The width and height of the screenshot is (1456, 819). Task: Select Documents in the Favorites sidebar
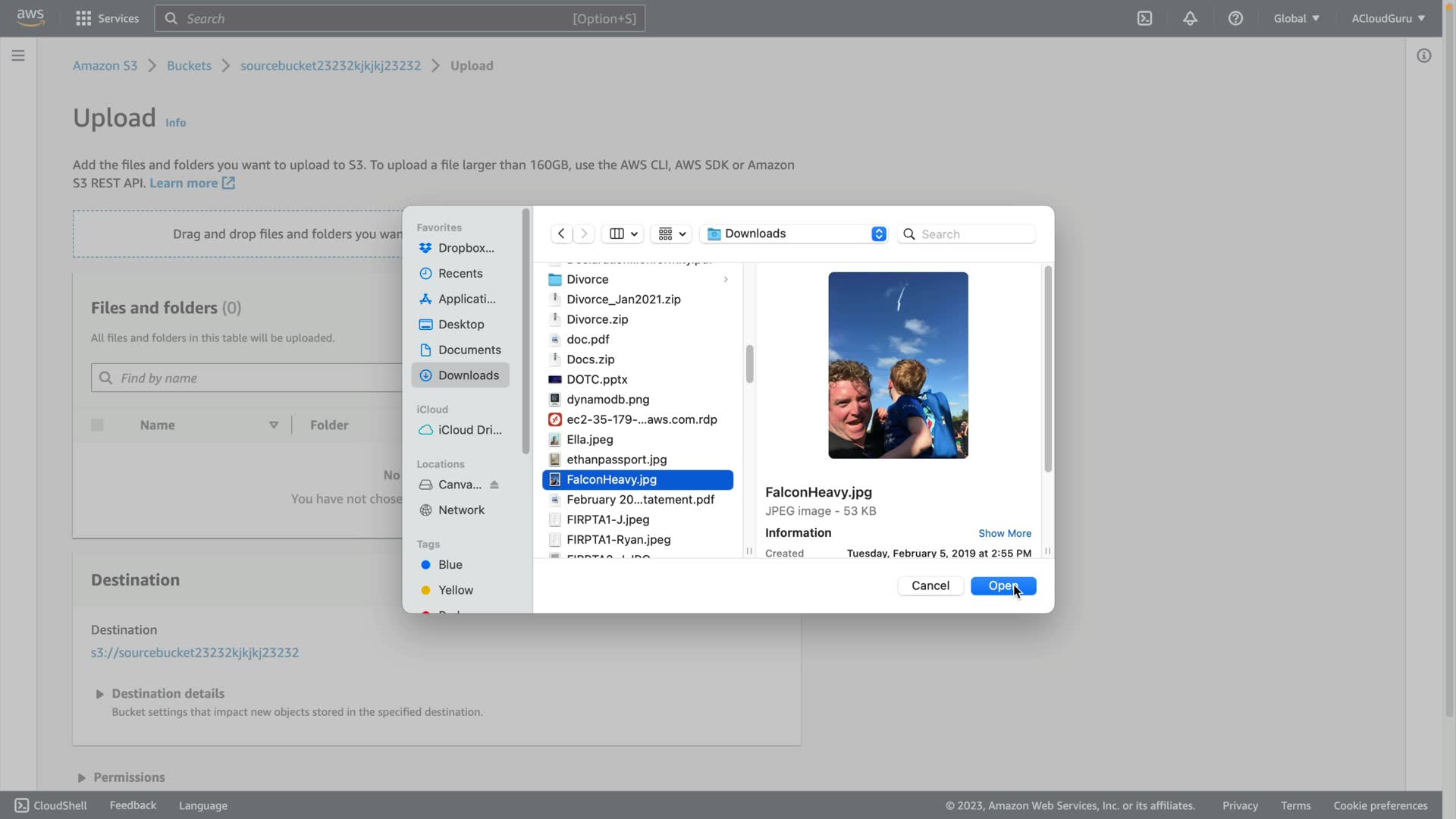(x=469, y=350)
